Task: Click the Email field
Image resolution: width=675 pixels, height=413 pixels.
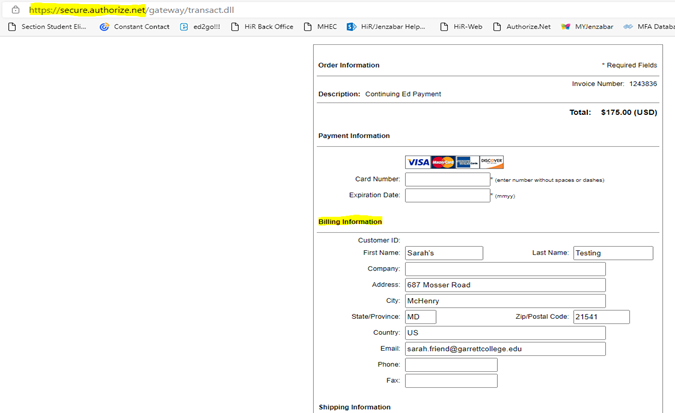Action: [x=505, y=349]
